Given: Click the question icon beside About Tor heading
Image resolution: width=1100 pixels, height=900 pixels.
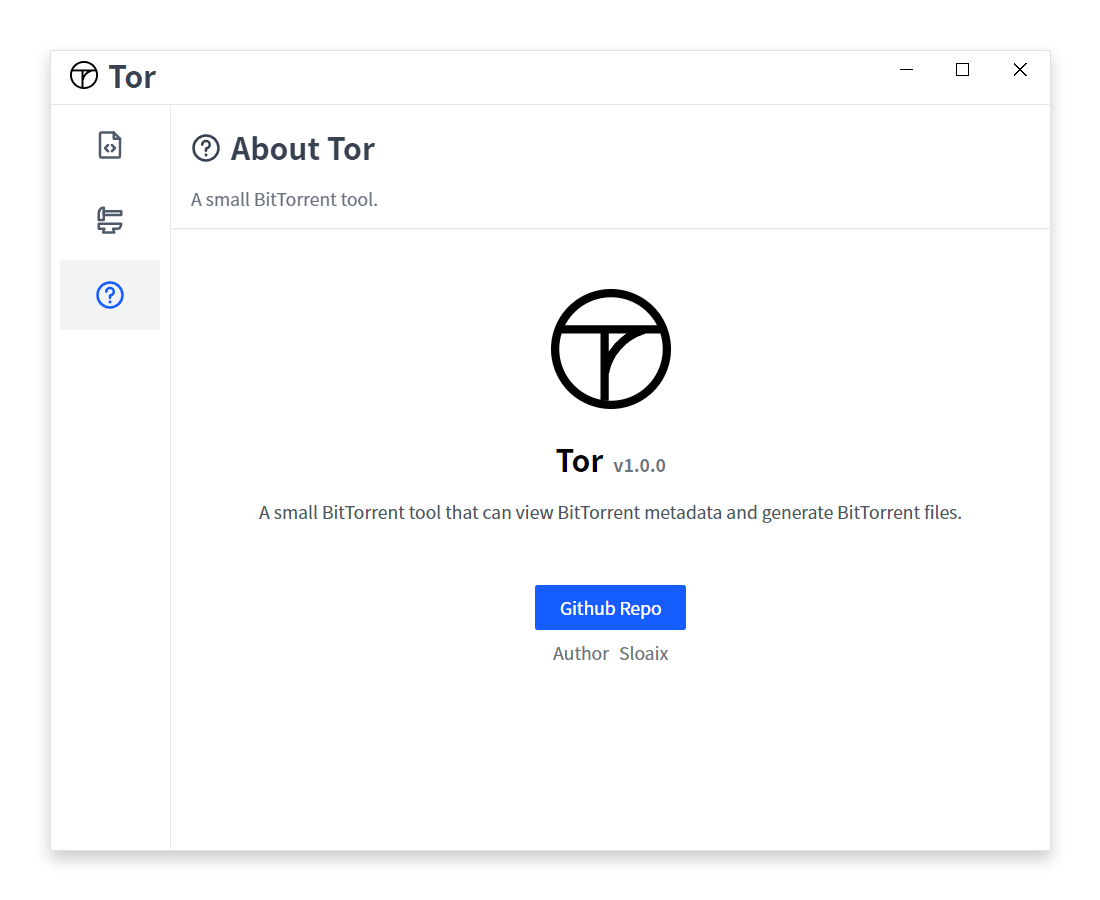Looking at the screenshot, I should click(x=206, y=149).
